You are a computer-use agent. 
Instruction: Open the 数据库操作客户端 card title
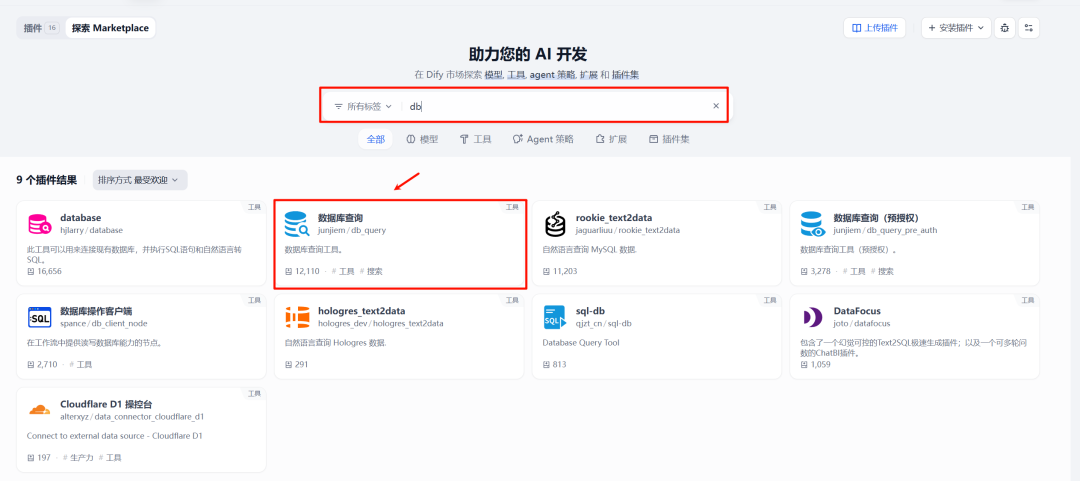[x=96, y=311]
